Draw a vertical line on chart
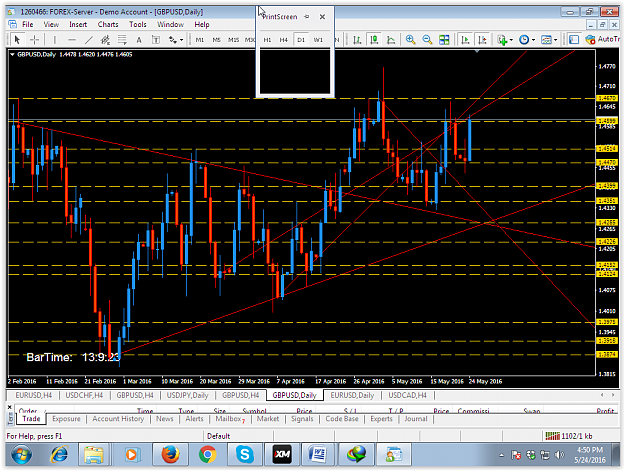 pyautogui.click(x=55, y=39)
